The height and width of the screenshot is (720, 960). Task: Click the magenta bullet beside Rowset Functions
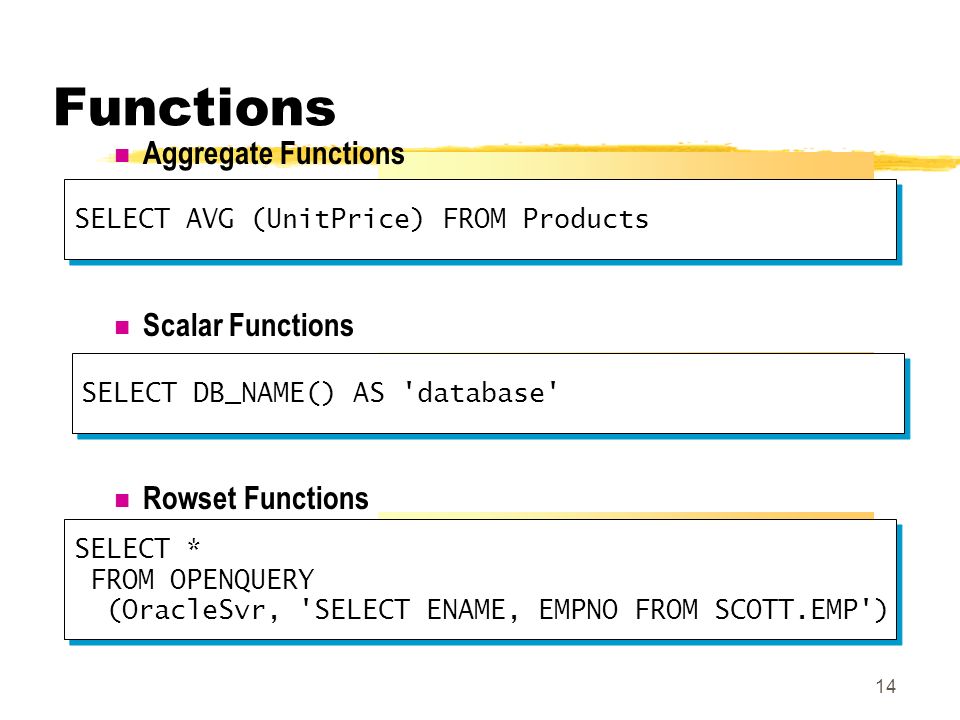(x=122, y=500)
